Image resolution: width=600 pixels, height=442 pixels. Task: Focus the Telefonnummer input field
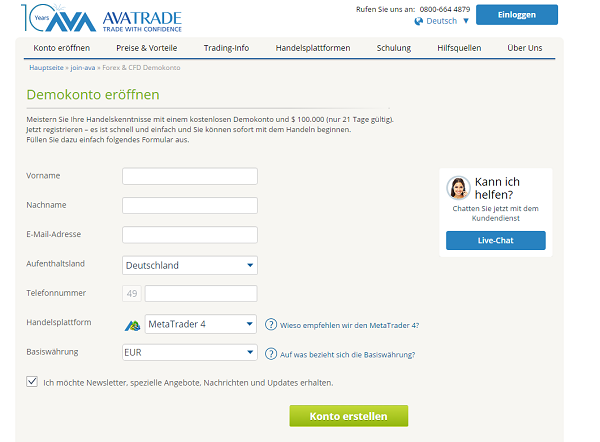201,294
